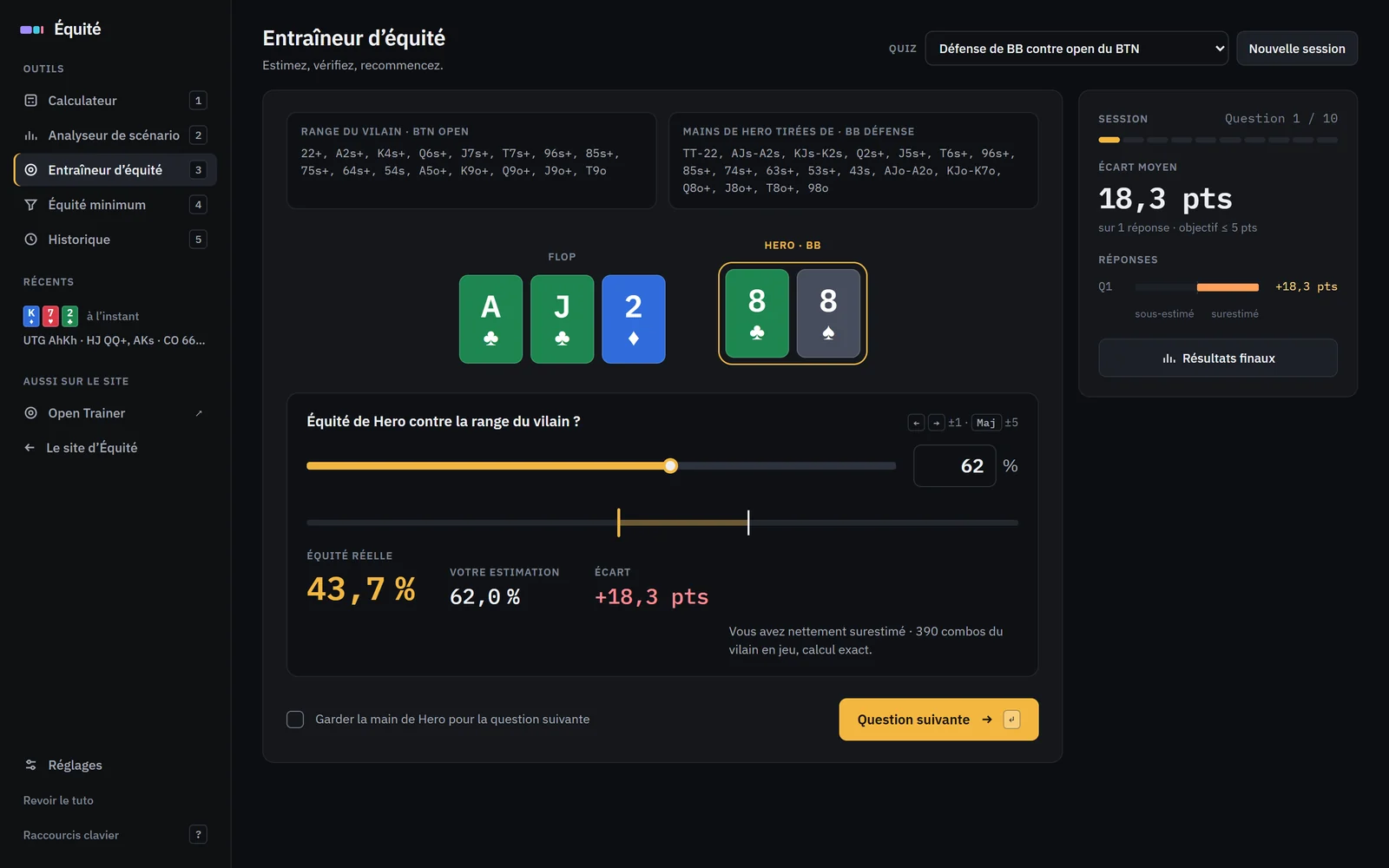Image resolution: width=1389 pixels, height=868 pixels.
Task: Open the Calculateur tool icon
Action: pyautogui.click(x=31, y=101)
